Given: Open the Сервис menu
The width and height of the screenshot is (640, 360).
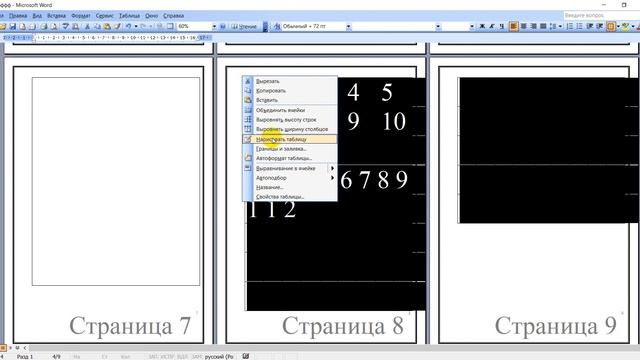Looking at the screenshot, I should (x=105, y=16).
